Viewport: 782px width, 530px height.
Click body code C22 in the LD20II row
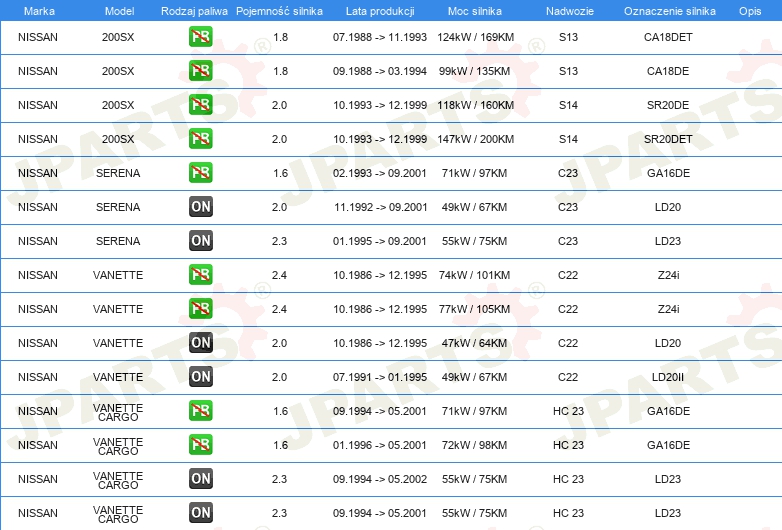pos(568,377)
